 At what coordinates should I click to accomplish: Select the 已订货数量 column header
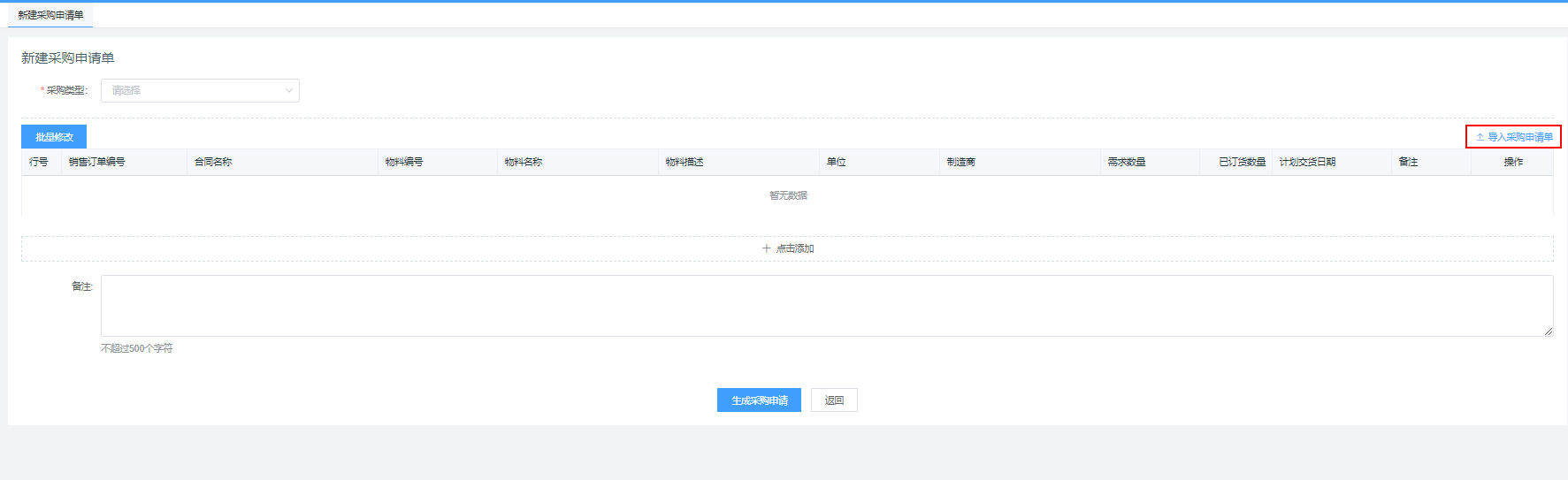(x=1242, y=162)
